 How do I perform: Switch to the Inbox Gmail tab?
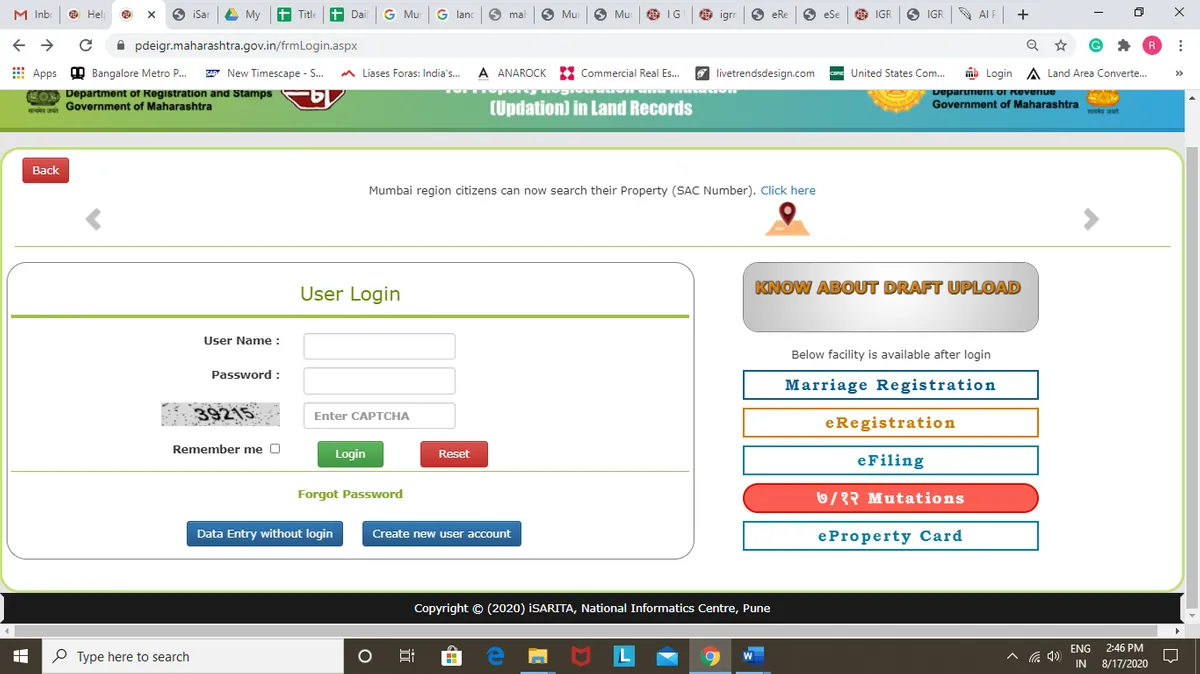click(x=33, y=15)
